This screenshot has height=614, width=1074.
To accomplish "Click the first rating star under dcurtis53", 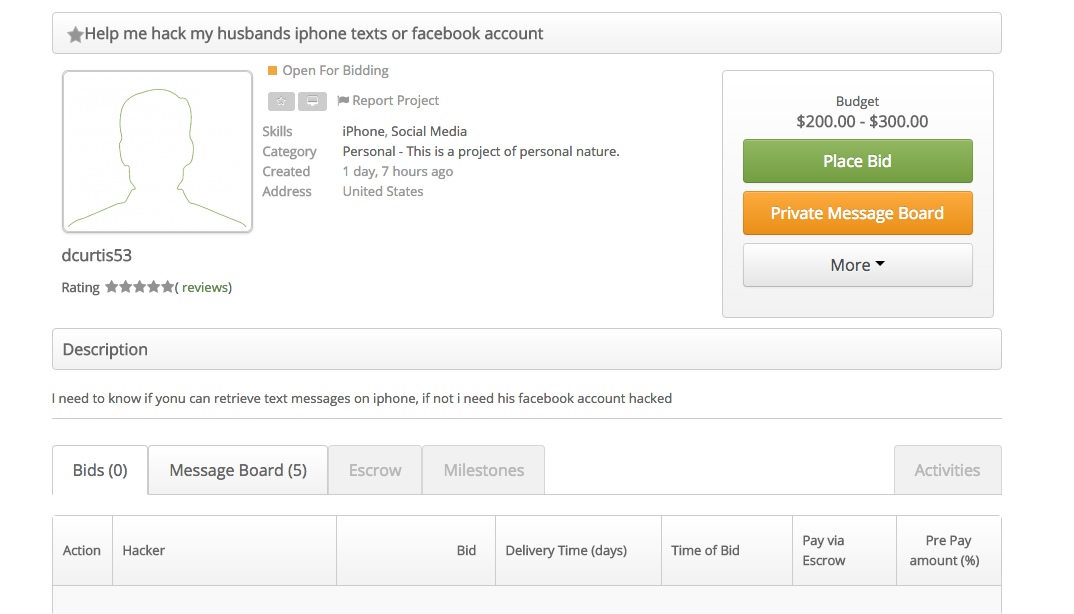I will tap(112, 287).
